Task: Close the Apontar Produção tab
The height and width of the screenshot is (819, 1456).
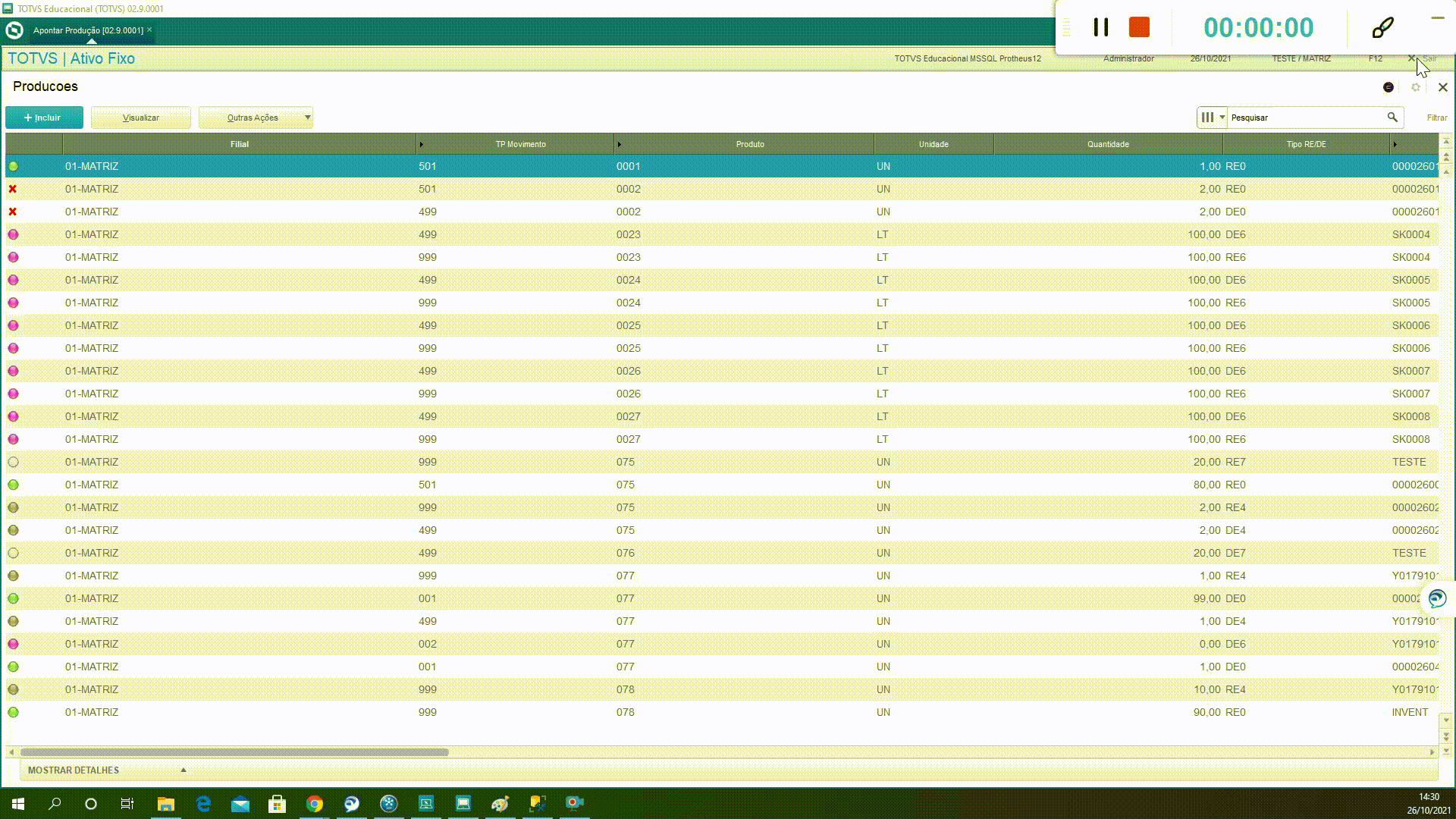Action: point(149,30)
